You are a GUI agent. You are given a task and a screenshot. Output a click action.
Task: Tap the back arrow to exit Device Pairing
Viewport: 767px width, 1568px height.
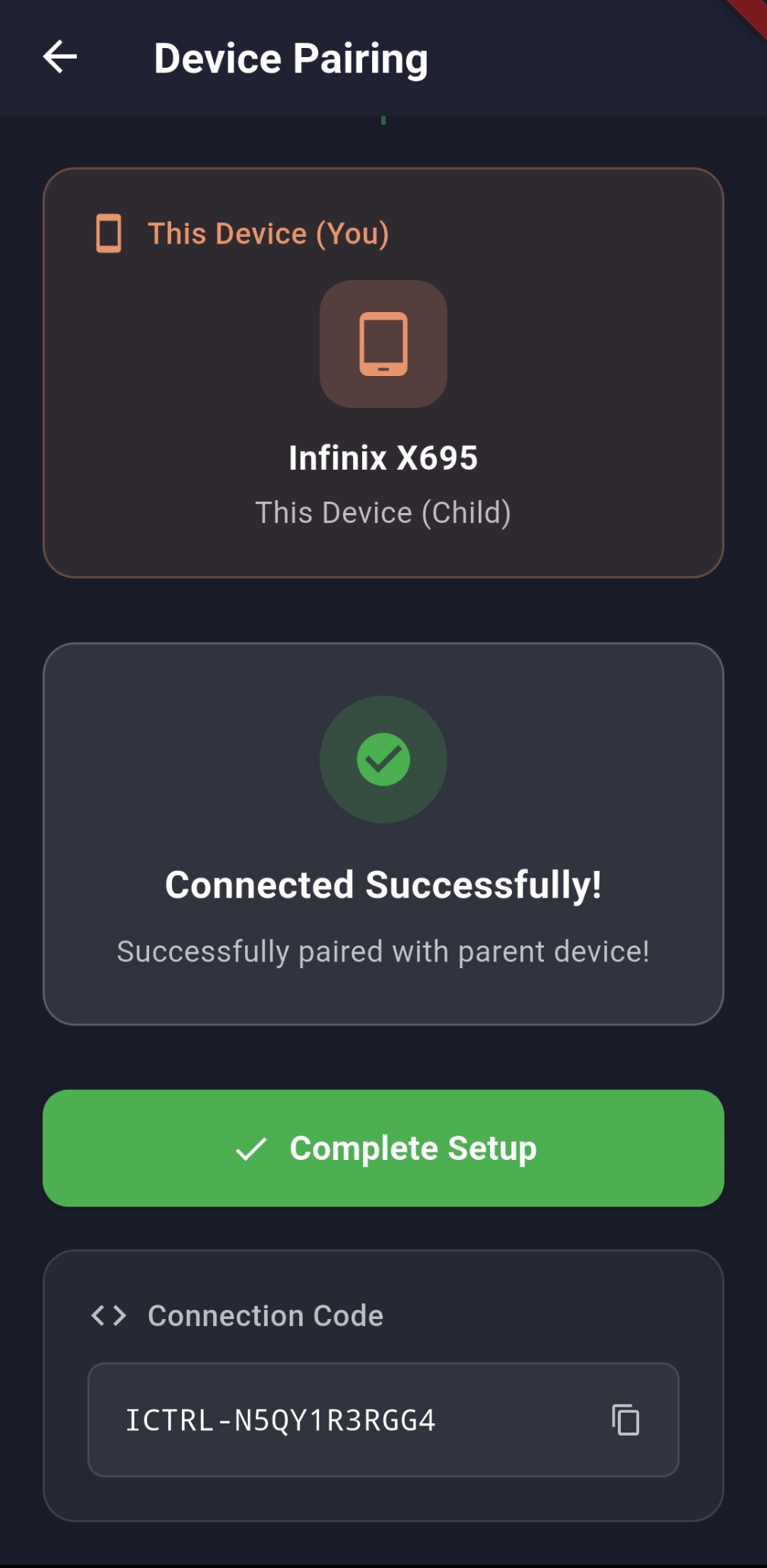coord(59,57)
